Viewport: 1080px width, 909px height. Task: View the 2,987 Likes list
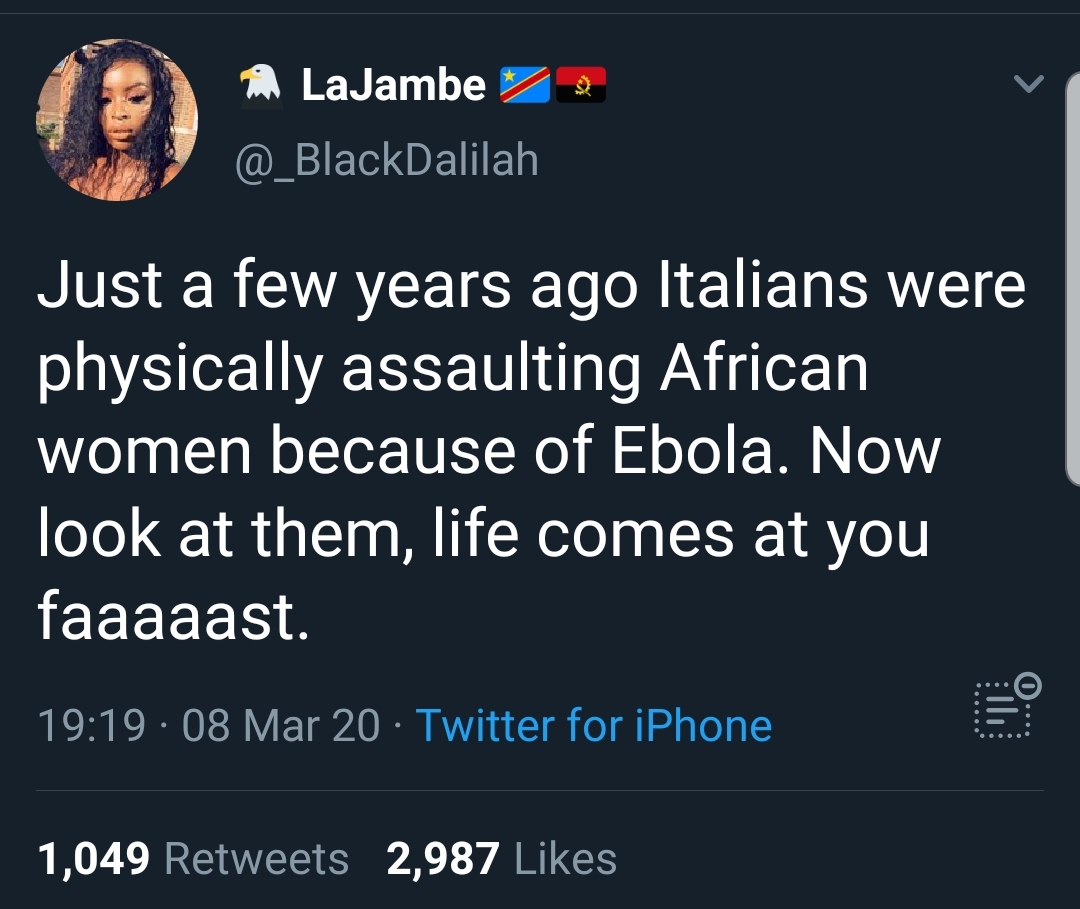(x=502, y=859)
